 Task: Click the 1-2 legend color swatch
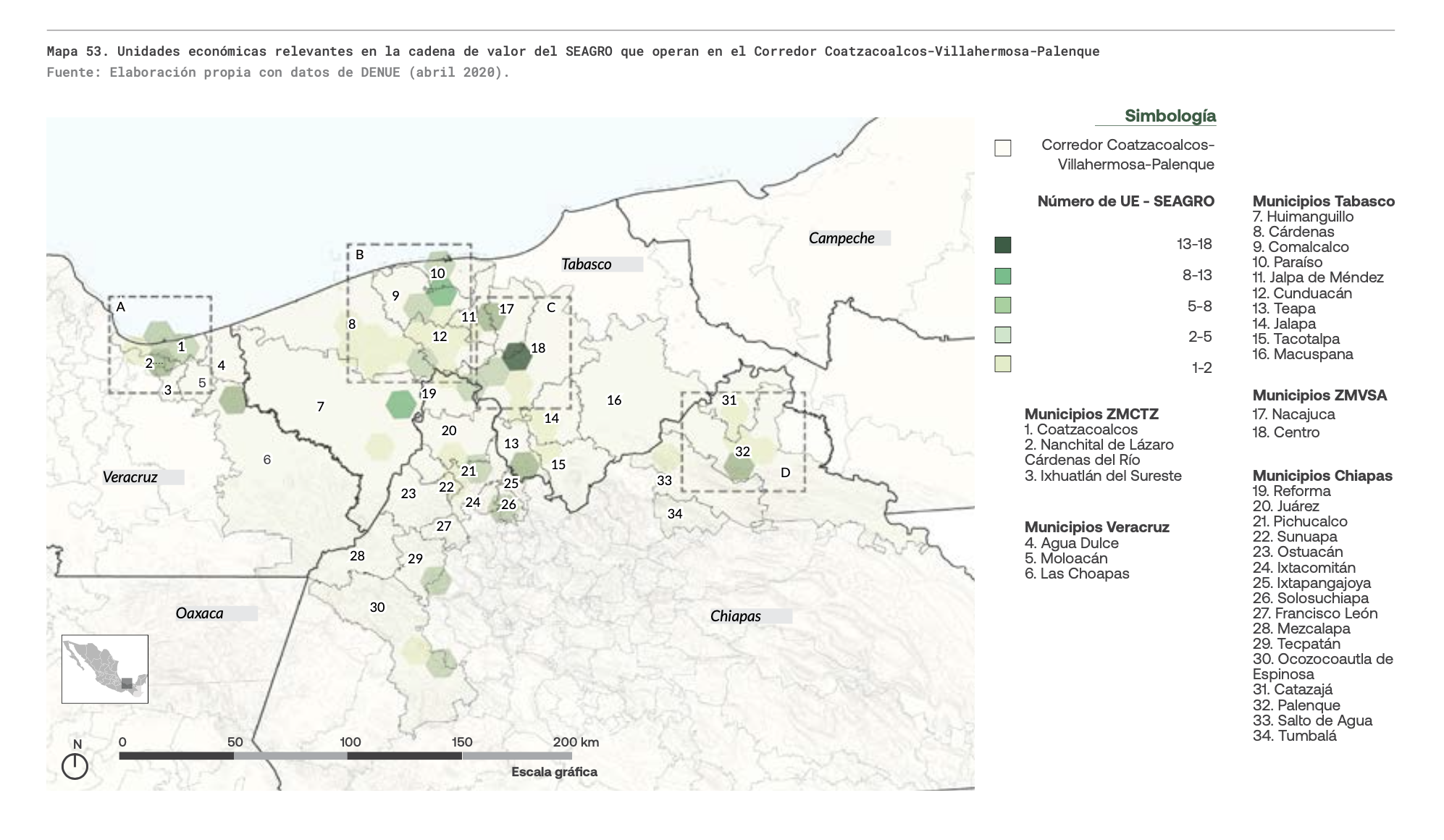click(x=1002, y=364)
